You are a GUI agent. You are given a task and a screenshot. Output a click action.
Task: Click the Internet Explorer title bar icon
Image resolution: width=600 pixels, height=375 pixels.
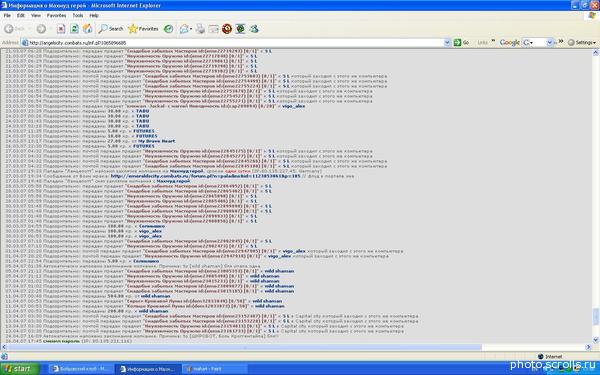[4, 5]
